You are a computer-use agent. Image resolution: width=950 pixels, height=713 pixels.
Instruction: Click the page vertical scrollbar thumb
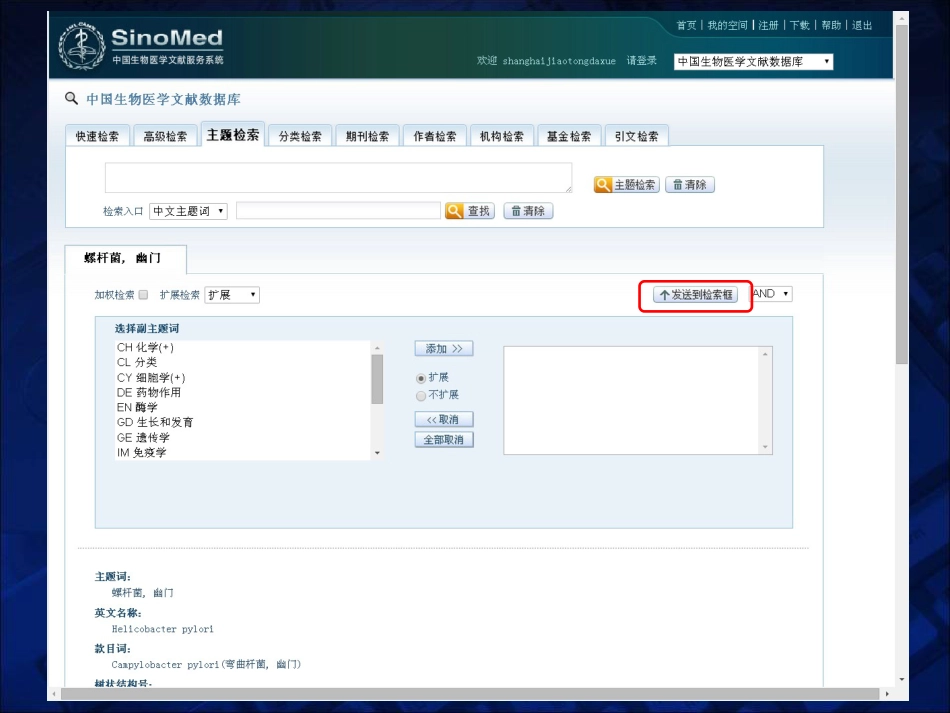pos(902,194)
